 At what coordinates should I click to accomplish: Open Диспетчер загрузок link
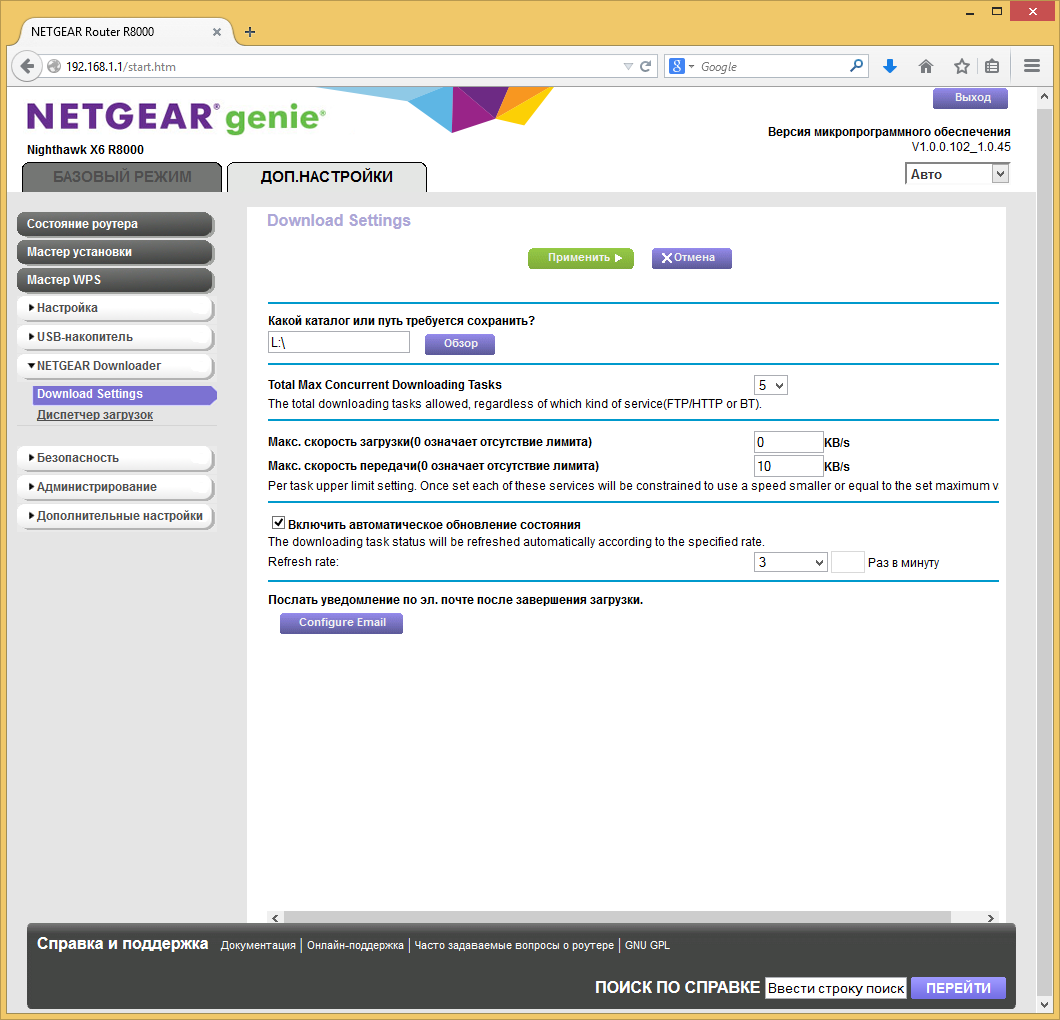pos(95,415)
